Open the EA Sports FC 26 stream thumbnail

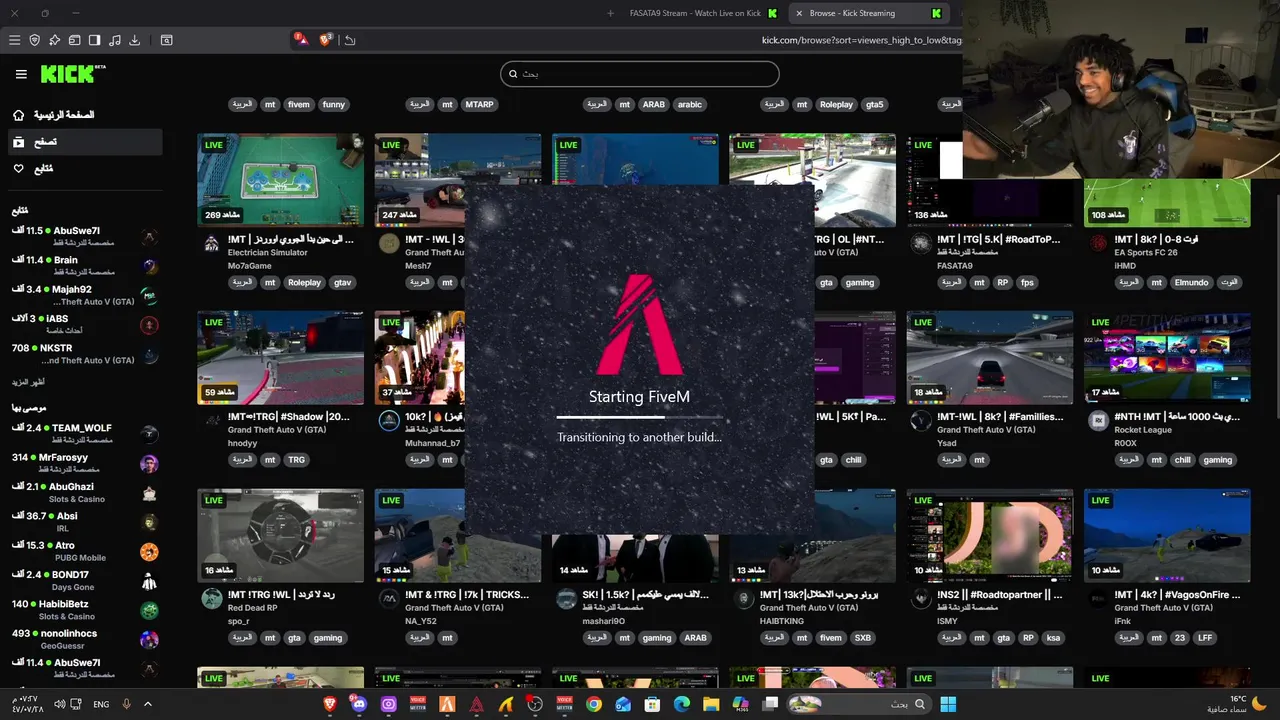1167,203
